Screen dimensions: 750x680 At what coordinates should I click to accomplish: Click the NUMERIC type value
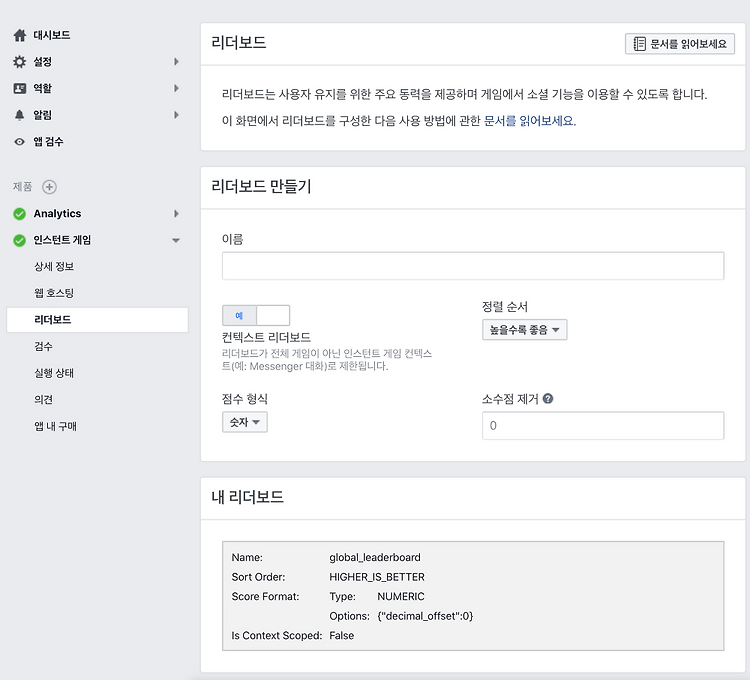click(401, 597)
